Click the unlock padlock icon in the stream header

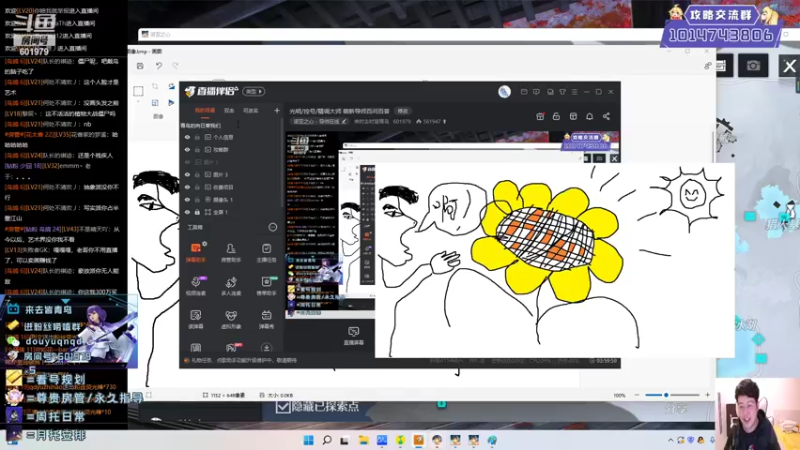click(556, 116)
